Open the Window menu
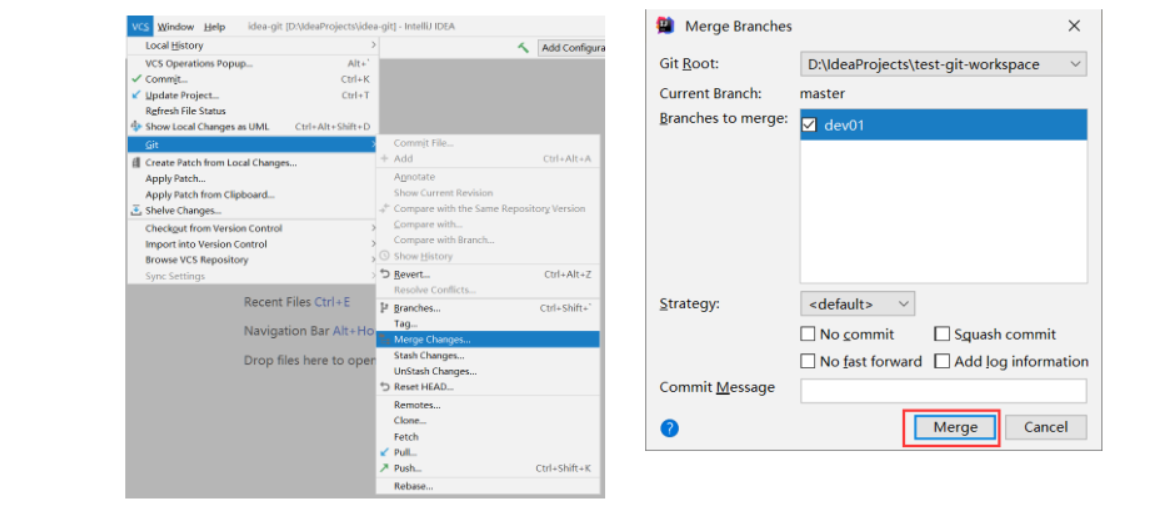The height and width of the screenshot is (508, 1168). click(176, 27)
